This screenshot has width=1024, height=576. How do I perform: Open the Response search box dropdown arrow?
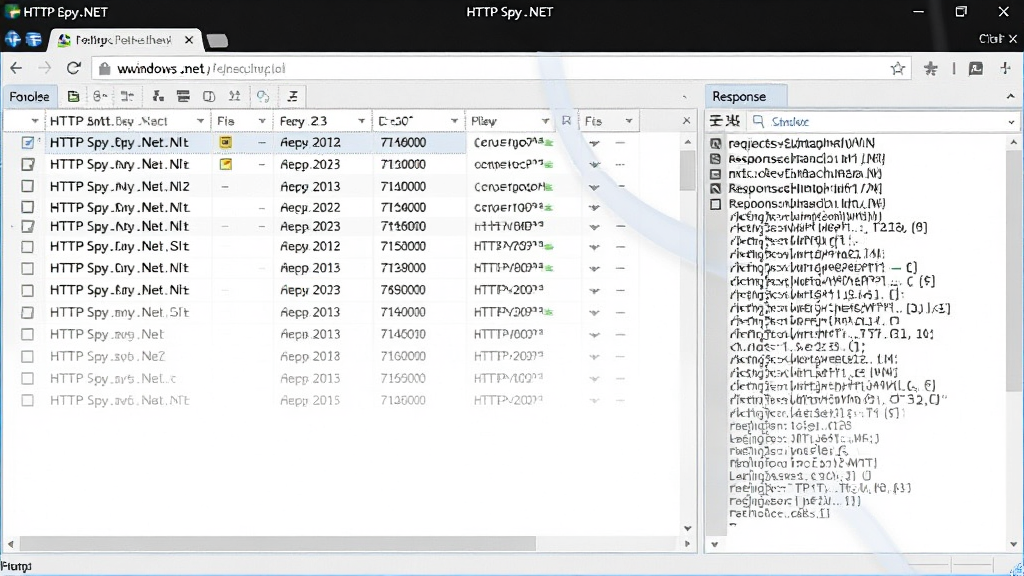pyautogui.click(x=1011, y=122)
